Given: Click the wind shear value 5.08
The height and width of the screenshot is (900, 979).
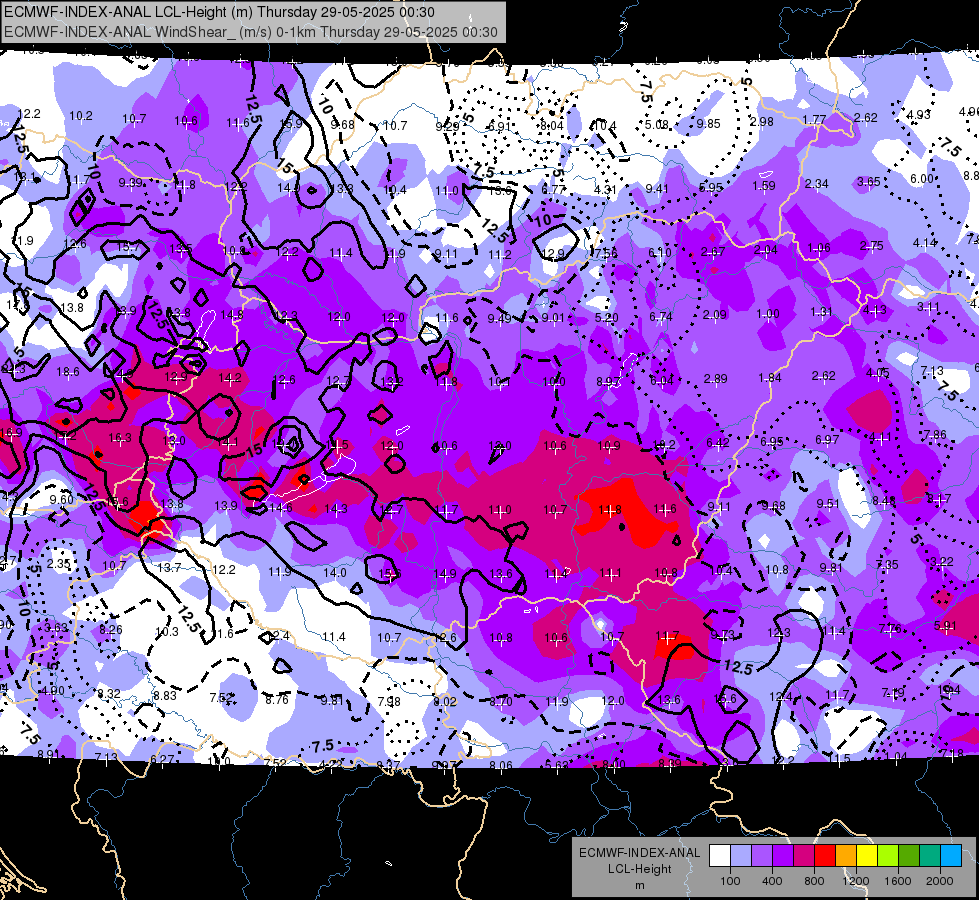Looking at the screenshot, I should pos(657,124).
